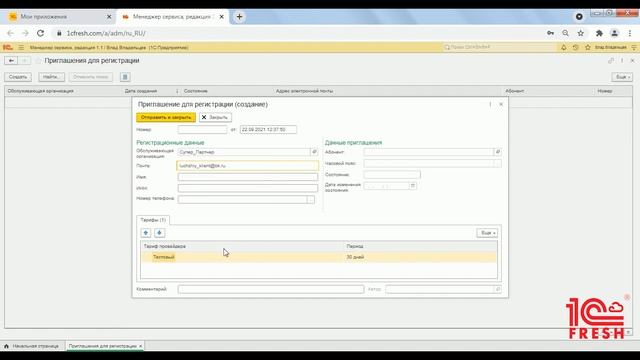Bookmark the page with browser star

pyautogui.click(x=580, y=33)
